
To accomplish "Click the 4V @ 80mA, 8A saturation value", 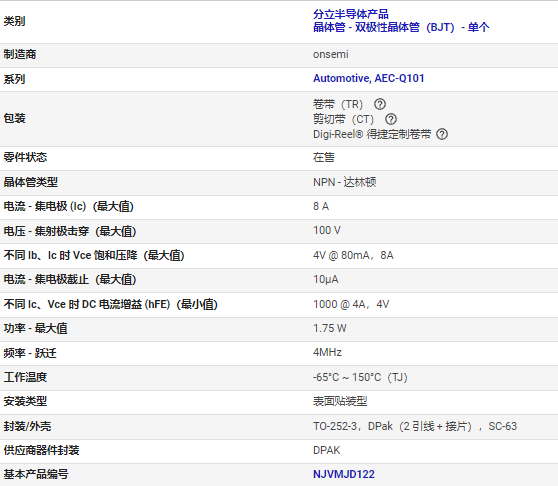I will click(353, 255).
